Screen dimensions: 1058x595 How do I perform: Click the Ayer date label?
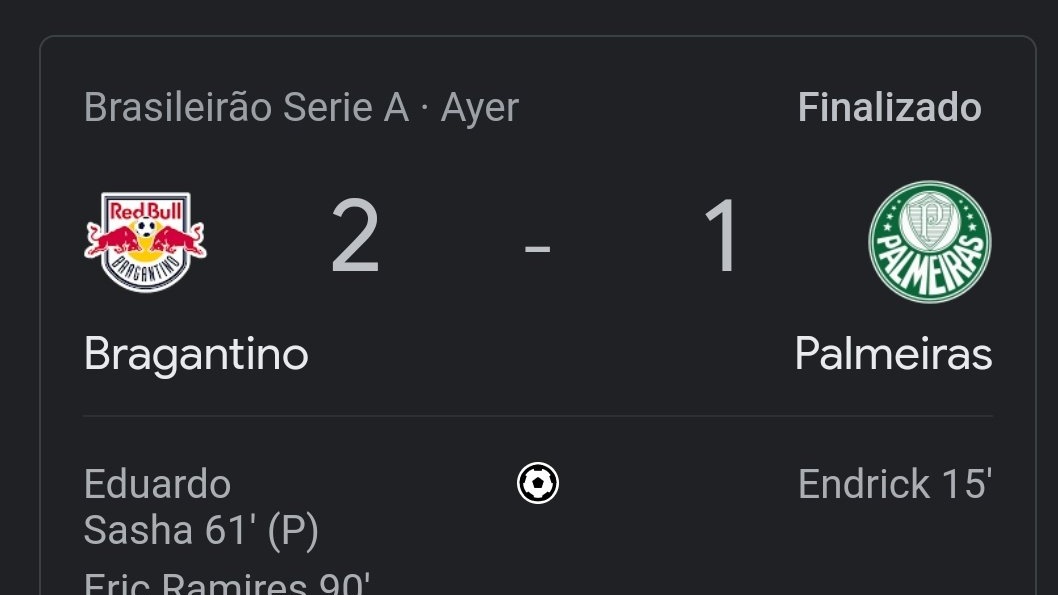[x=480, y=109]
